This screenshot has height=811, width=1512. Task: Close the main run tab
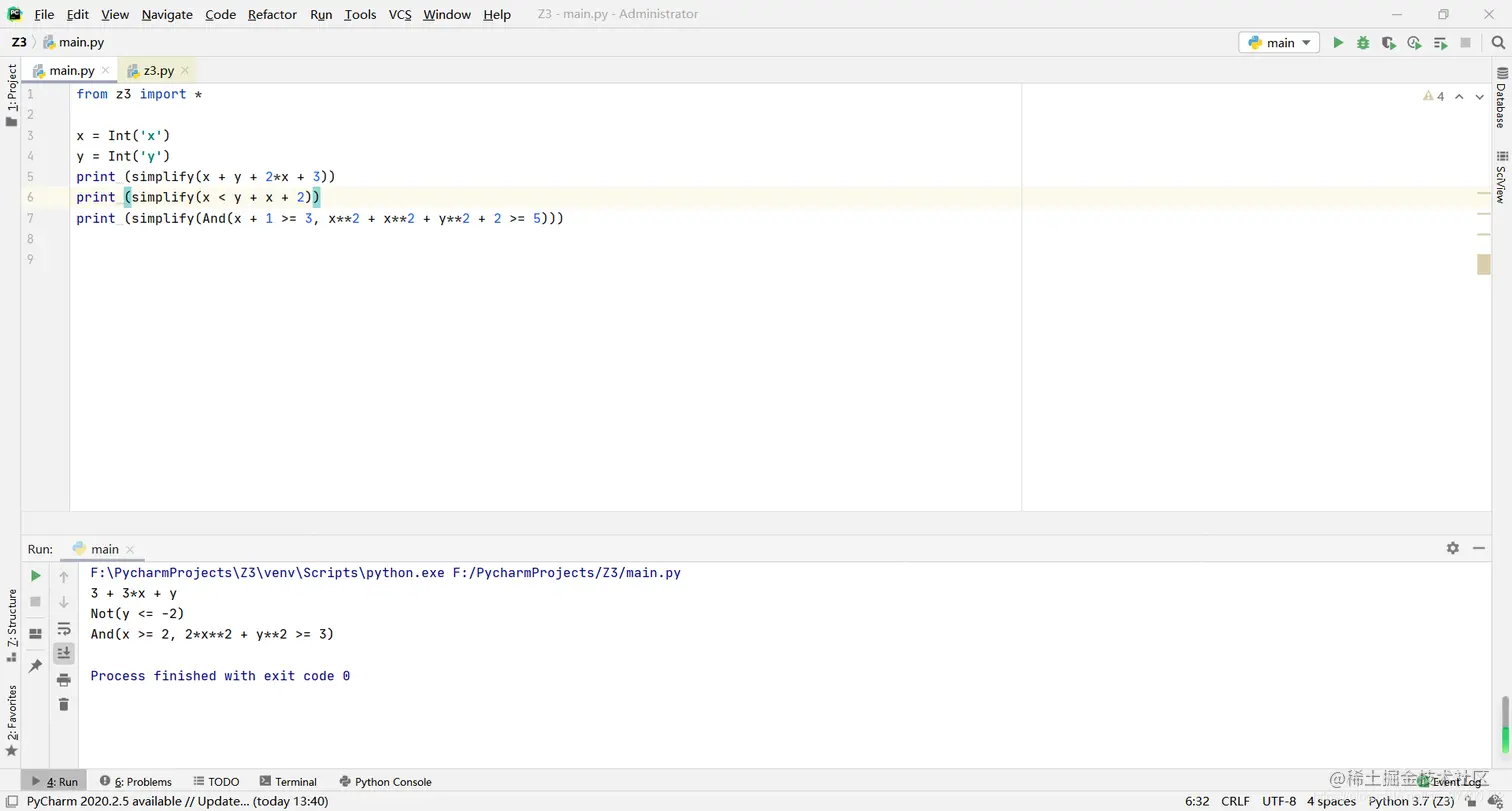coord(130,549)
